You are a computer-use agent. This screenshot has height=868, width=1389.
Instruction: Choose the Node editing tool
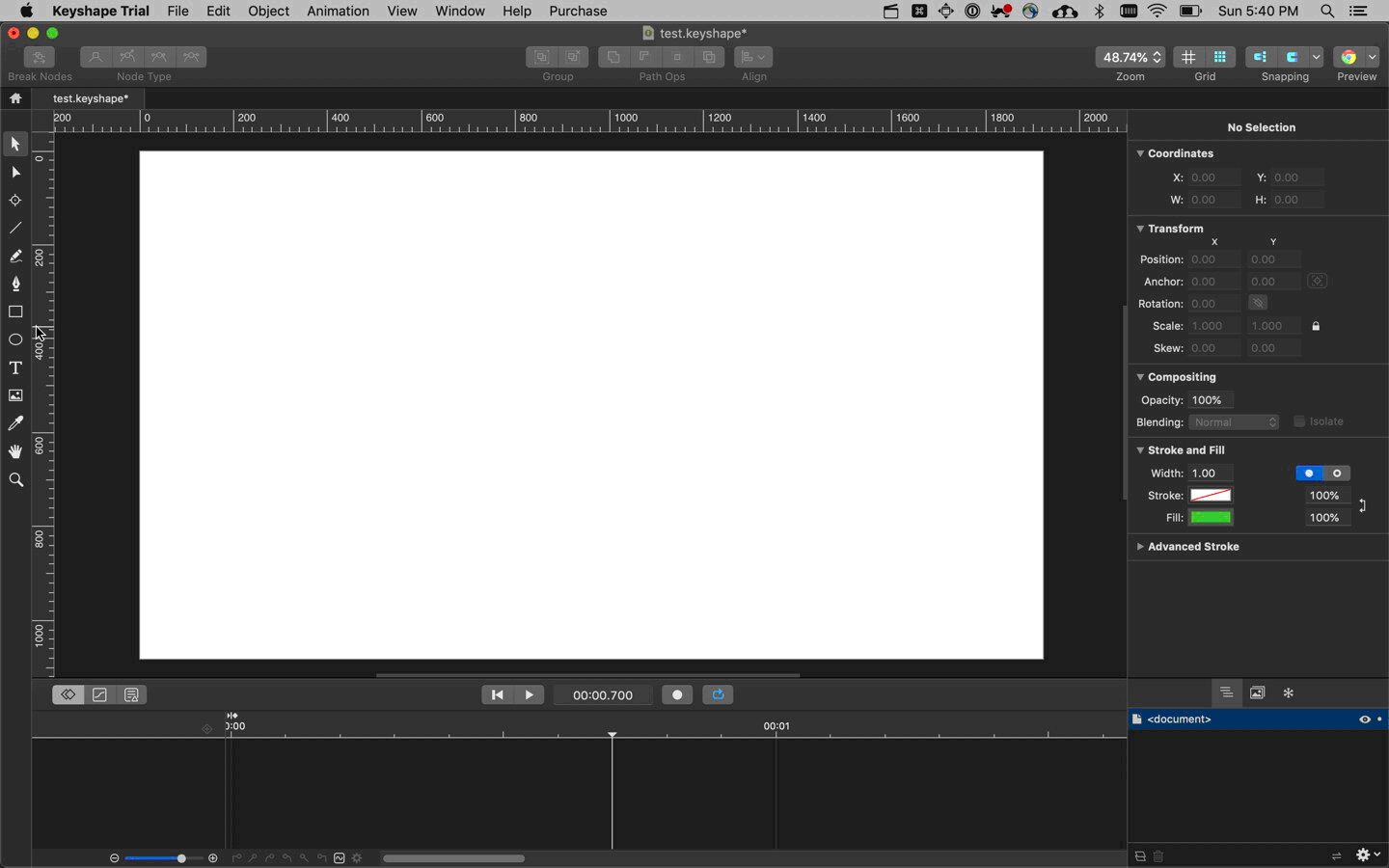click(15, 172)
